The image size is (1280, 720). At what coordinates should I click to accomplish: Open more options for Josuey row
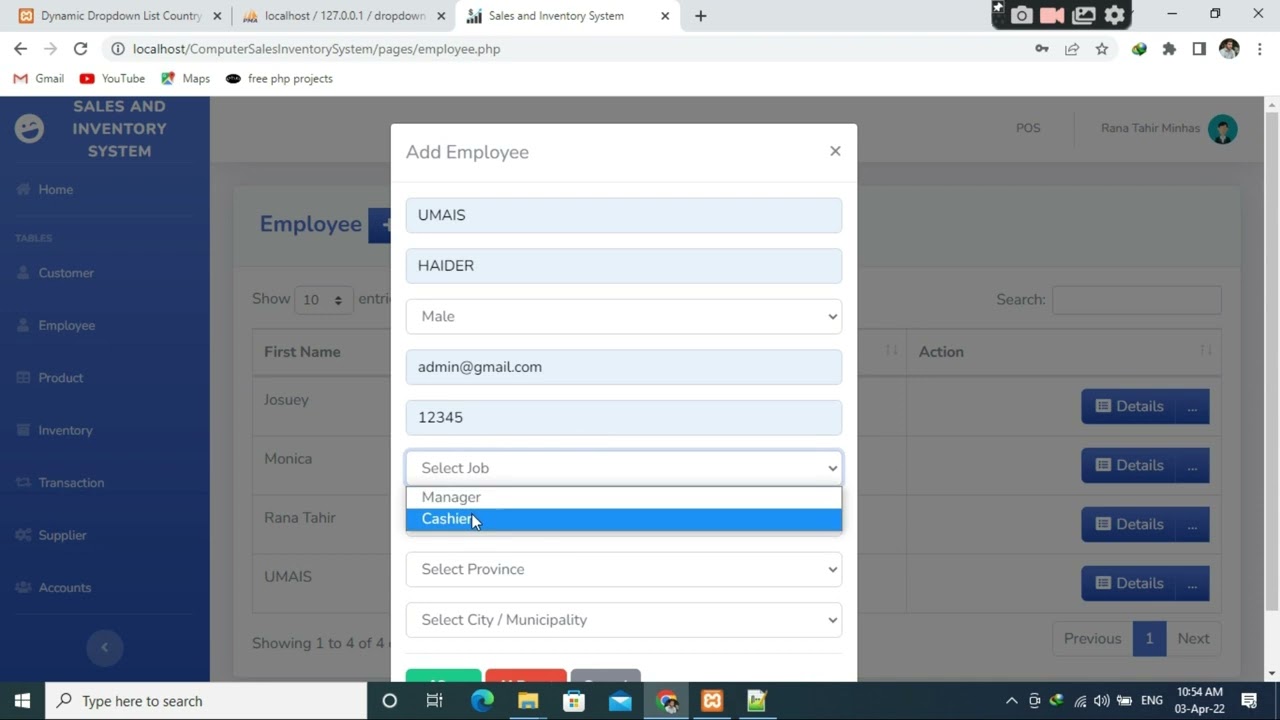coord(1192,406)
